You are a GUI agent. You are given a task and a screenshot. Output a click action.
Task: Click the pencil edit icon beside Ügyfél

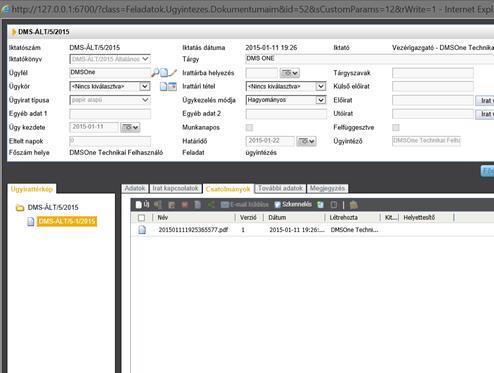(x=173, y=72)
